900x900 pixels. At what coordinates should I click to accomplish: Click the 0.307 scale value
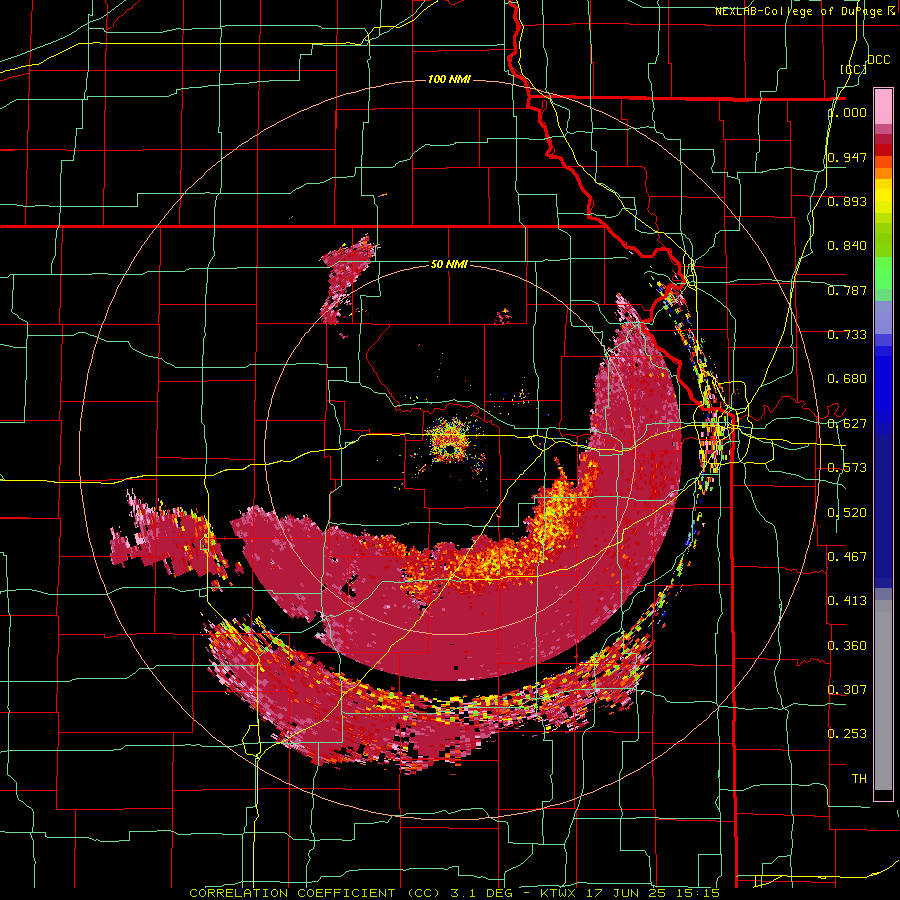pyautogui.click(x=847, y=690)
